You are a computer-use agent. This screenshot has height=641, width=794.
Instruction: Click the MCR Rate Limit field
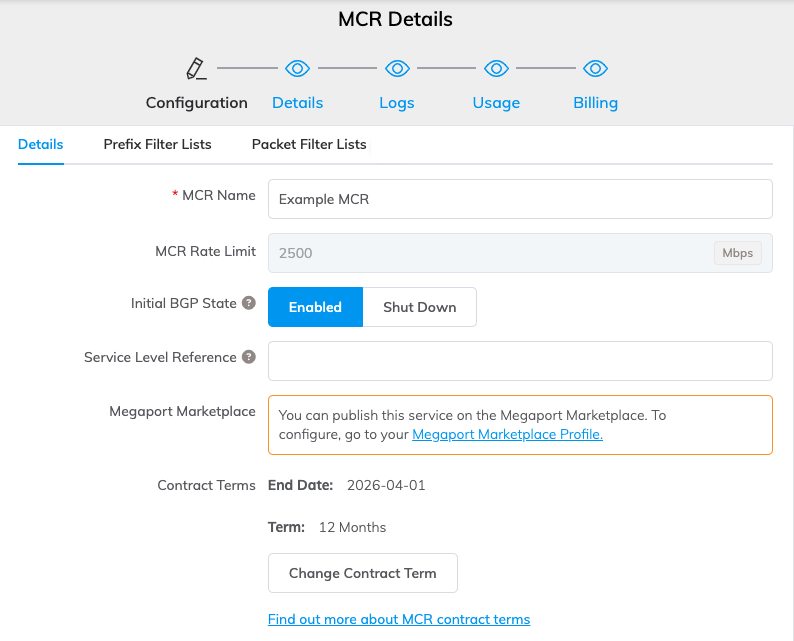pos(490,253)
